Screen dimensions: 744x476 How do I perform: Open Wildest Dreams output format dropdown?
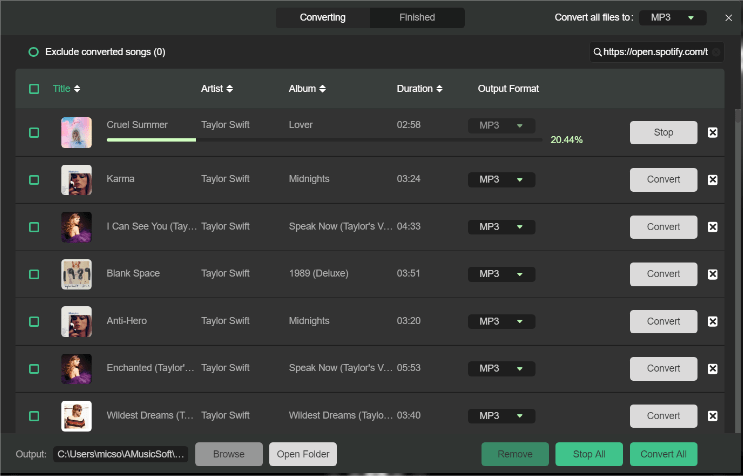point(502,416)
